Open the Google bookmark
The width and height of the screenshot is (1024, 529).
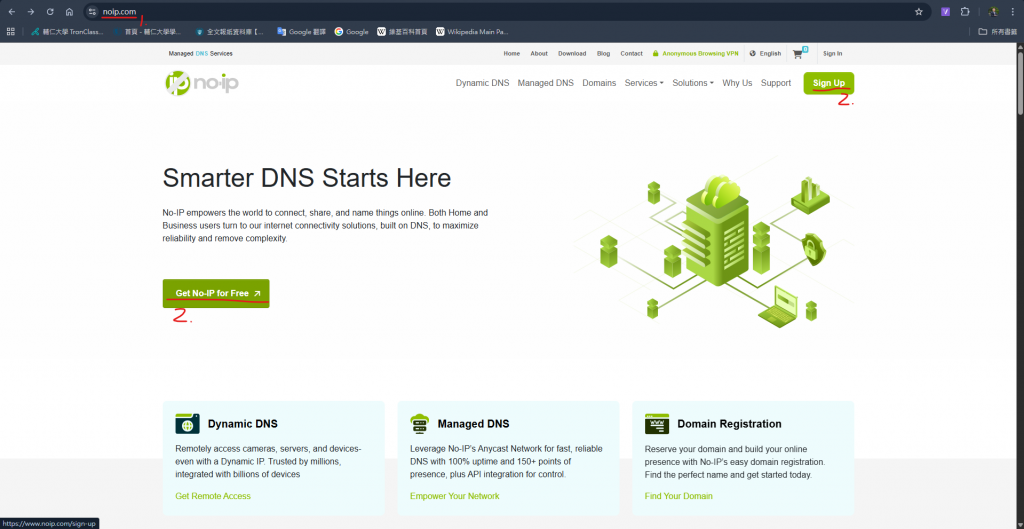352,31
